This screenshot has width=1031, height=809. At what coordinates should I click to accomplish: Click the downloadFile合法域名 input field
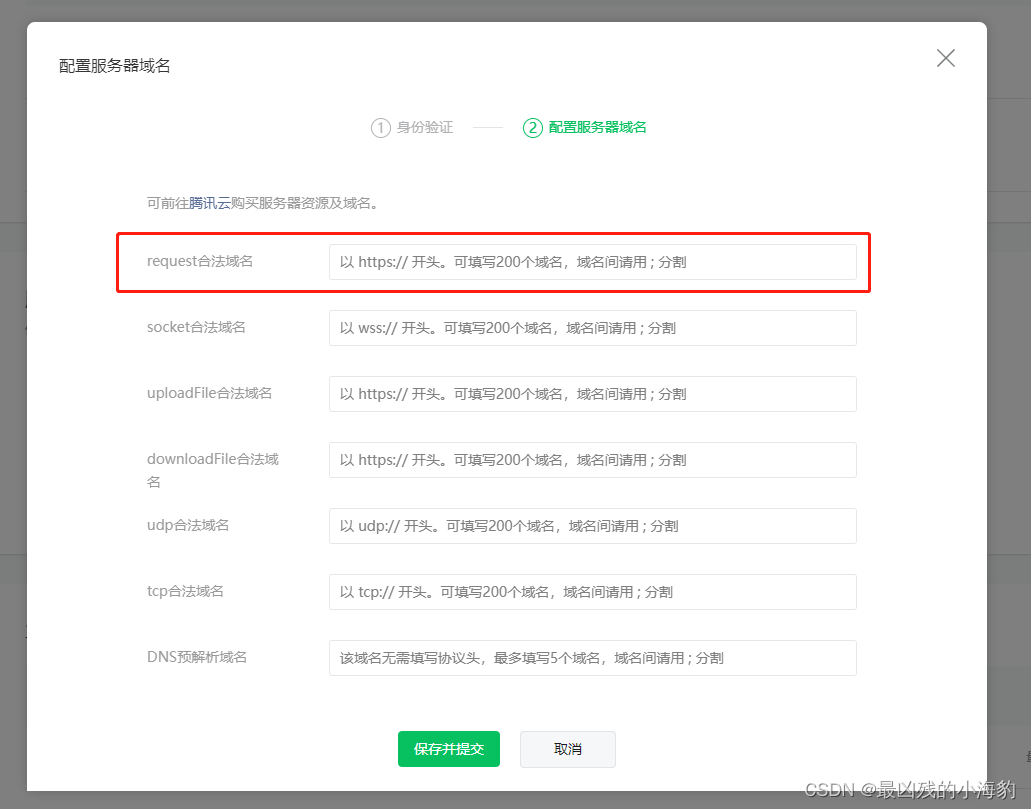coord(592,460)
